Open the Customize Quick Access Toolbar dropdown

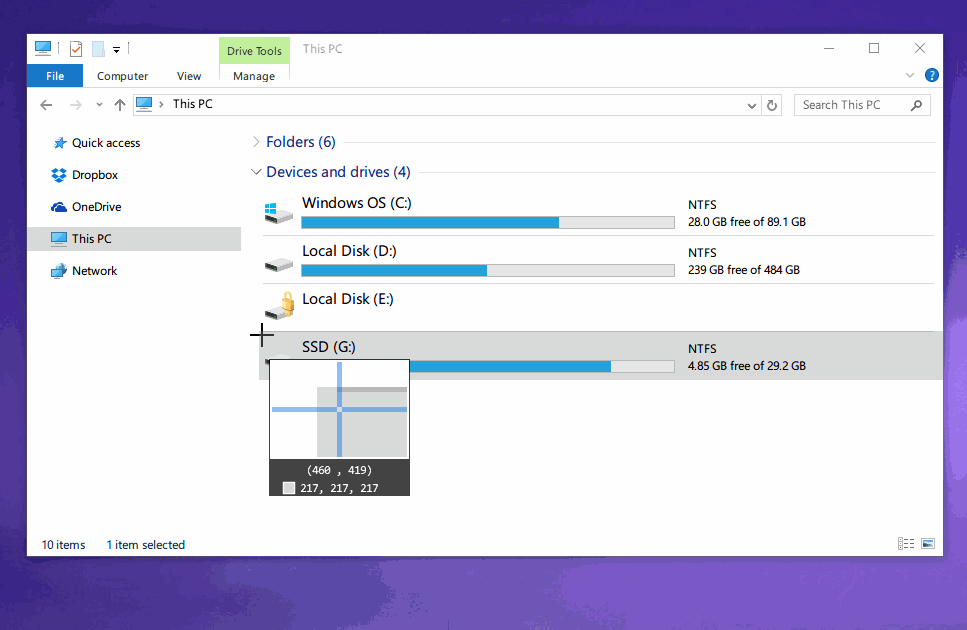click(115, 47)
